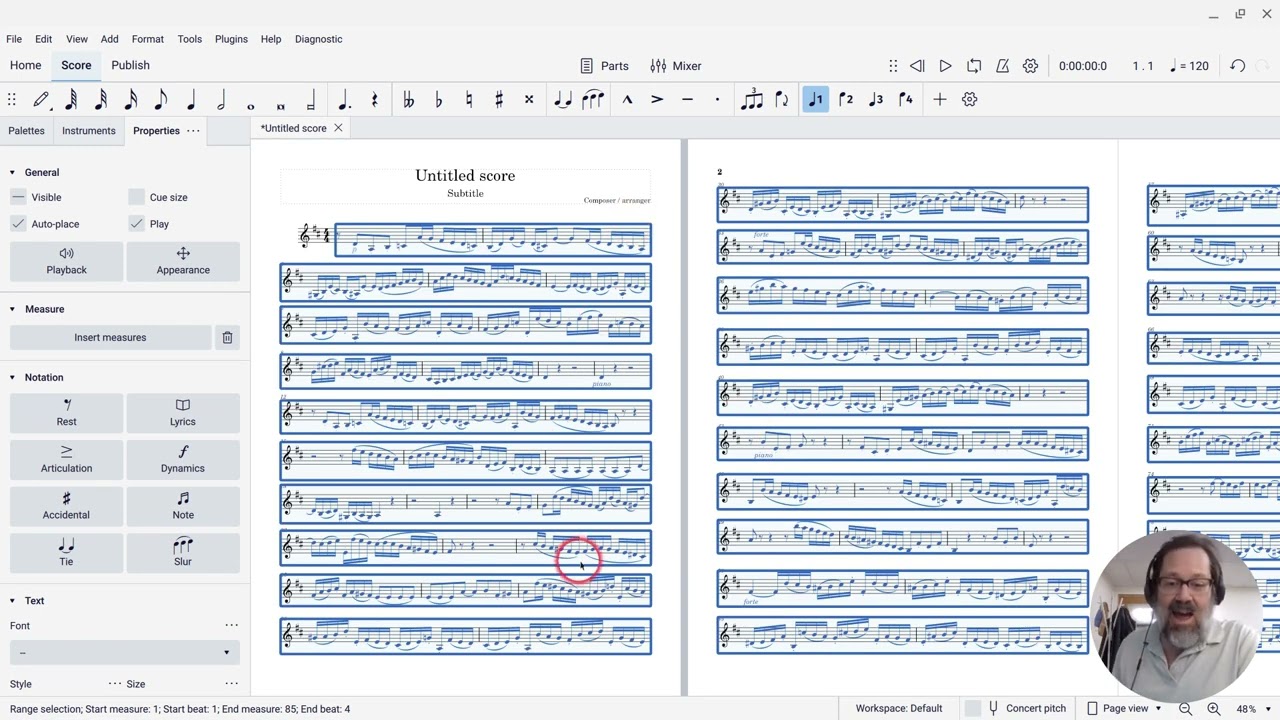Open Lyrics notation settings

[x=183, y=411]
